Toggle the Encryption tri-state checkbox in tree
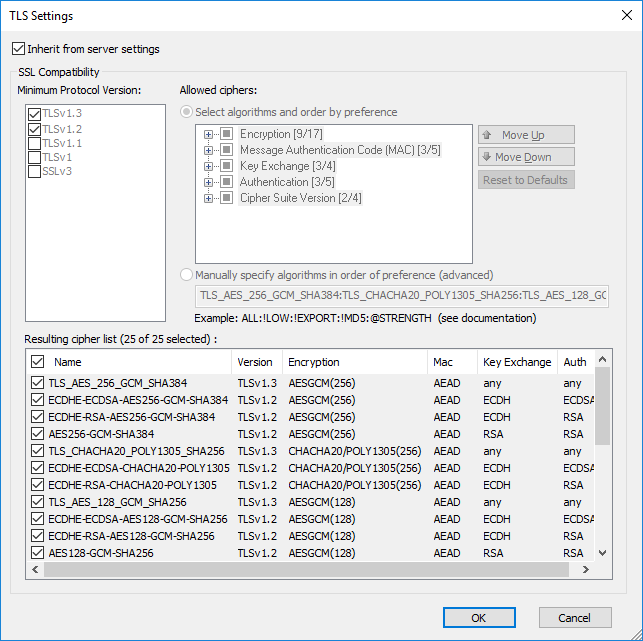The height and width of the screenshot is (641, 643). (x=227, y=134)
